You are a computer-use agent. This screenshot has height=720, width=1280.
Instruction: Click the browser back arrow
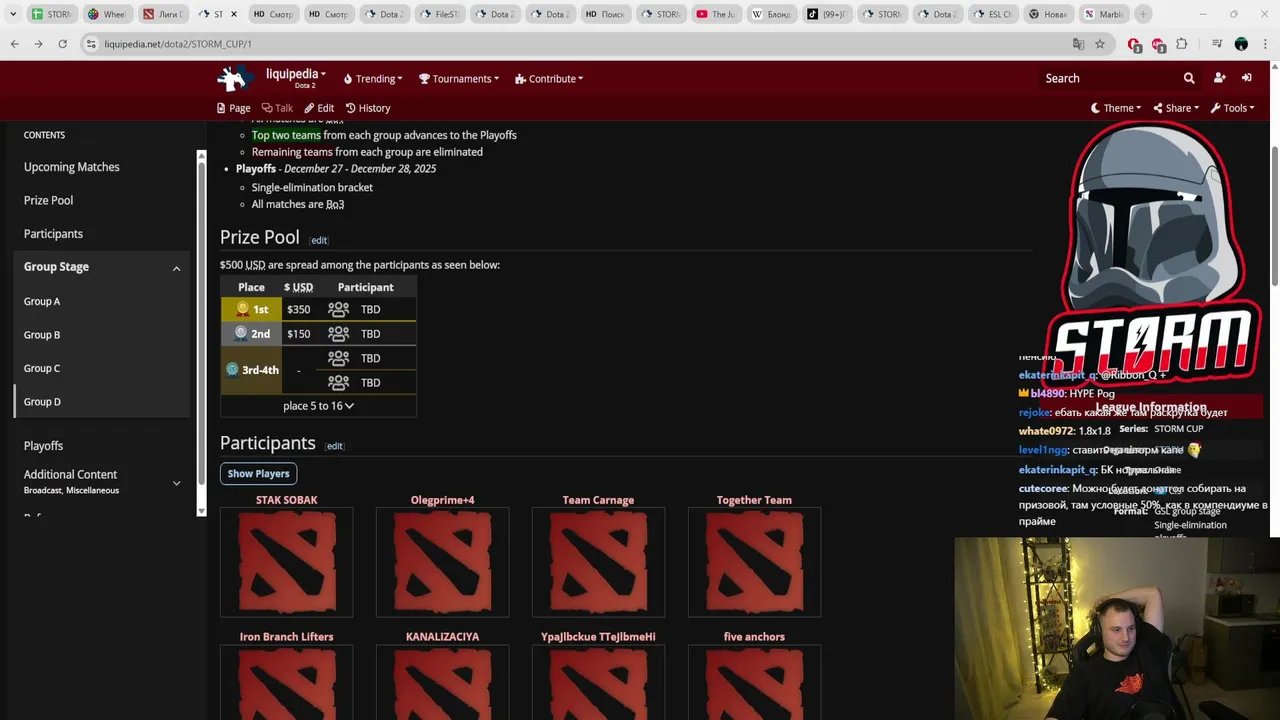[14, 44]
